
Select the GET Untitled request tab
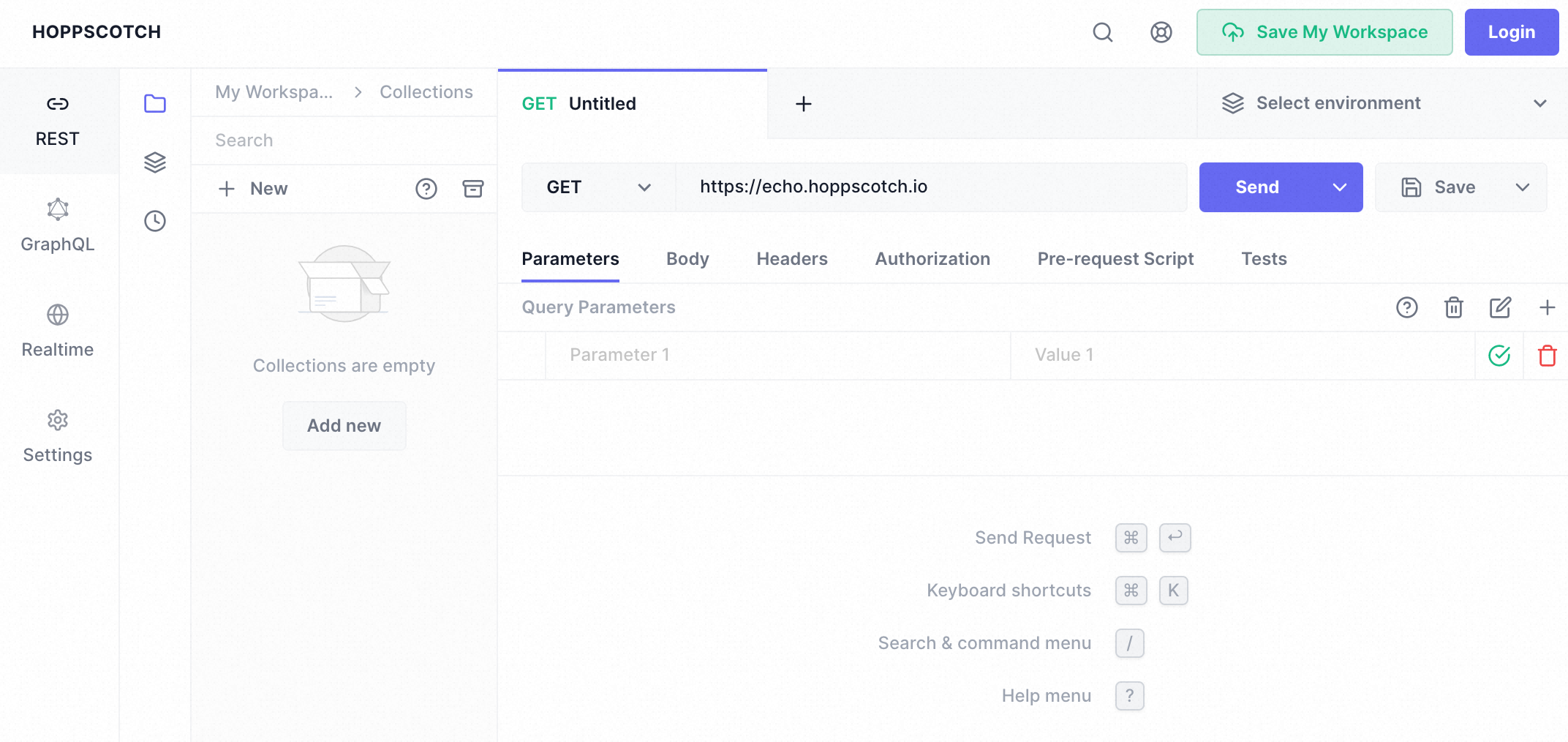click(633, 104)
